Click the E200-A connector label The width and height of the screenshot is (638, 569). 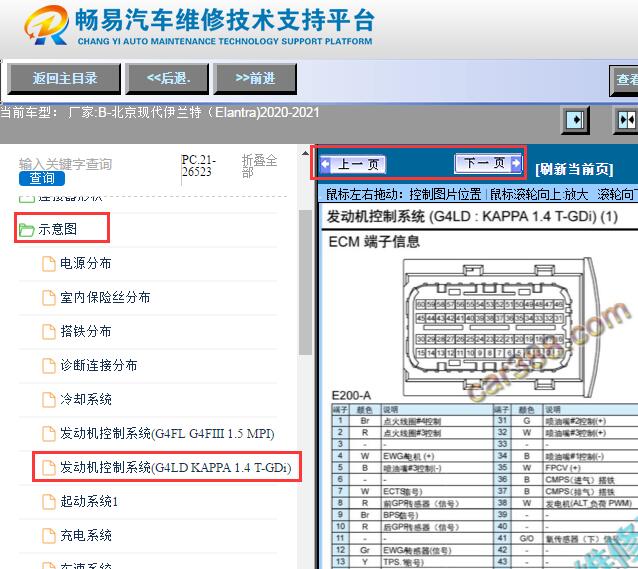[x=351, y=396]
